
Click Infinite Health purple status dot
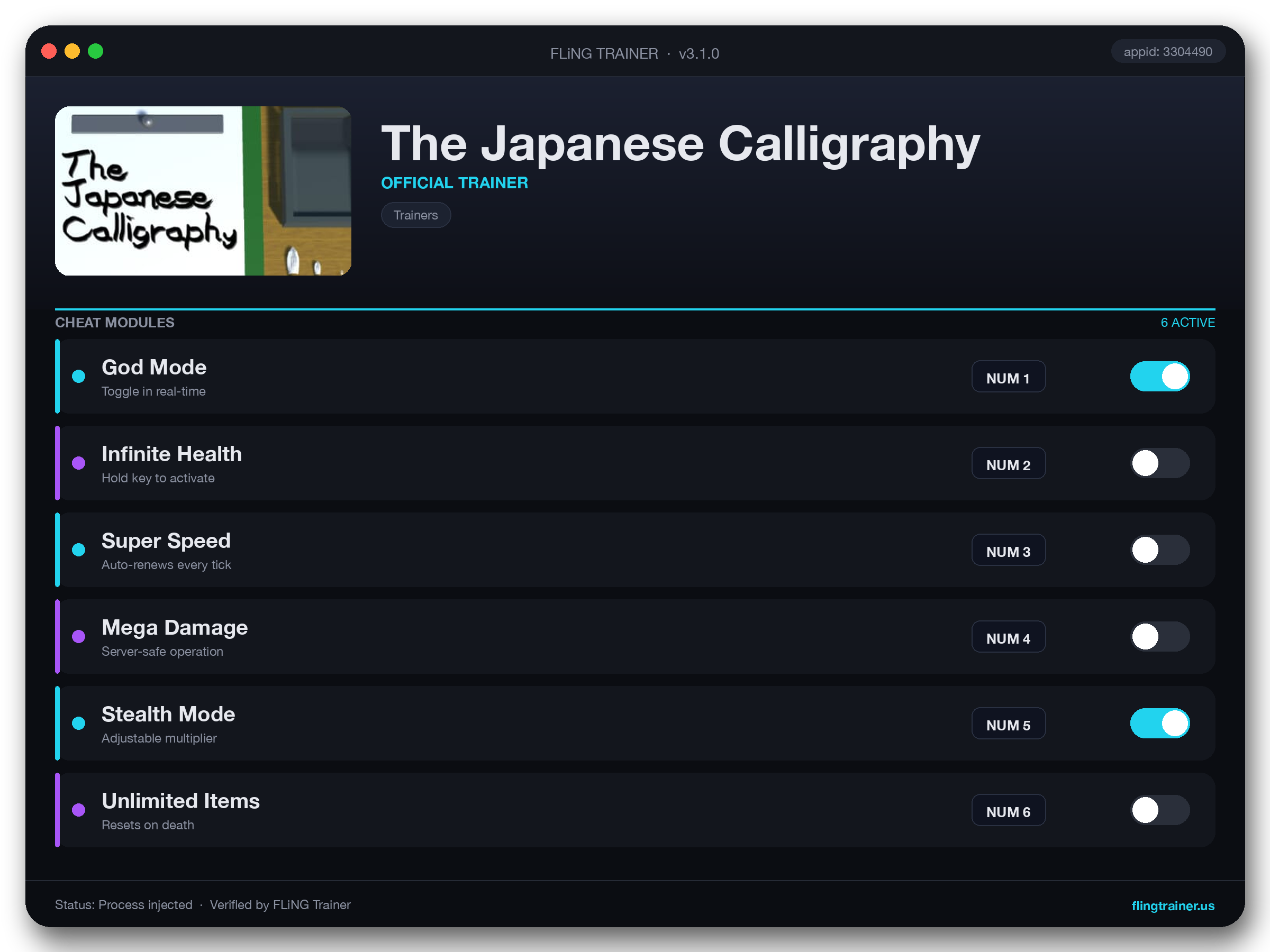click(x=79, y=463)
